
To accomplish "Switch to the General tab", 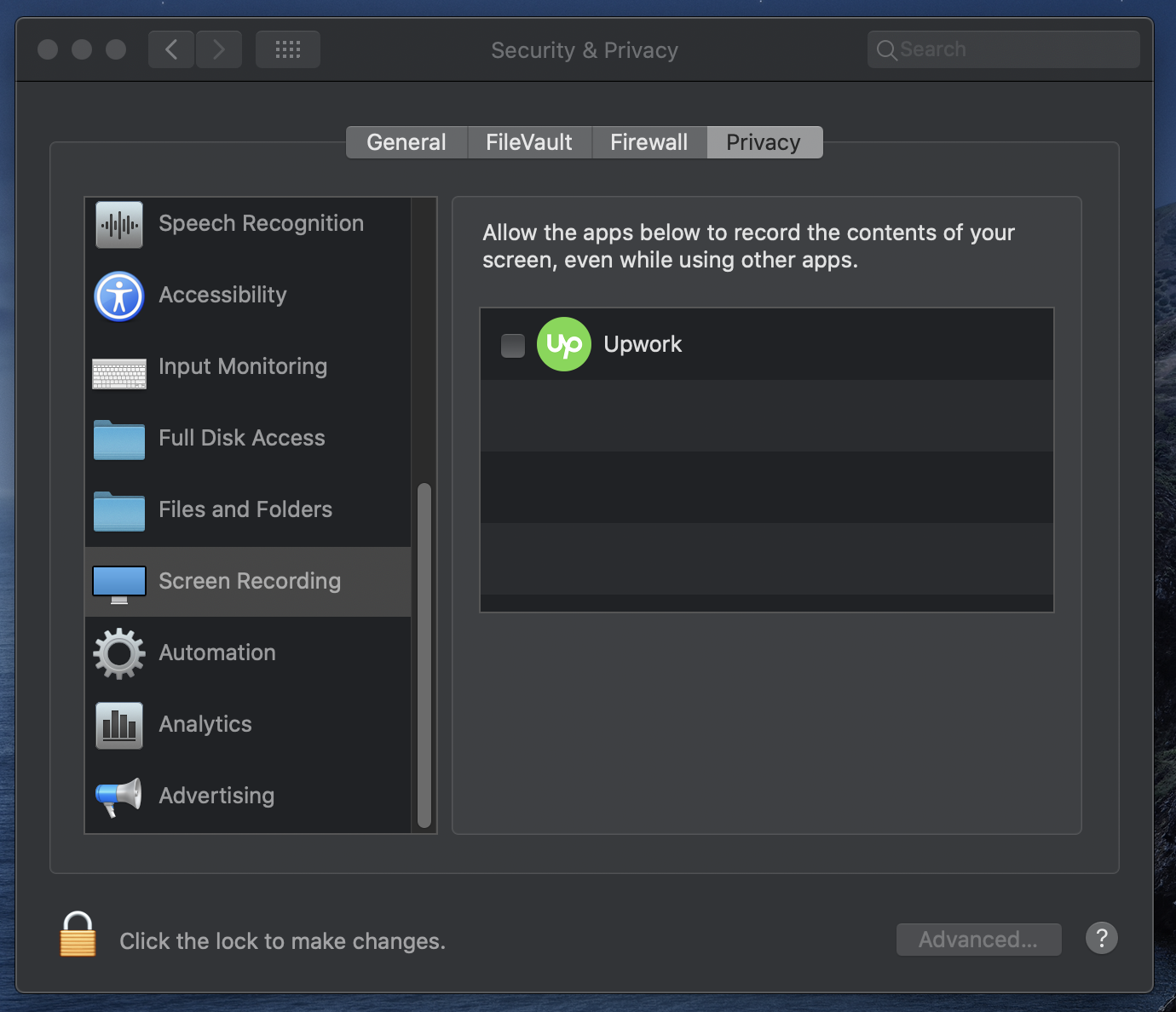I will coord(406,142).
